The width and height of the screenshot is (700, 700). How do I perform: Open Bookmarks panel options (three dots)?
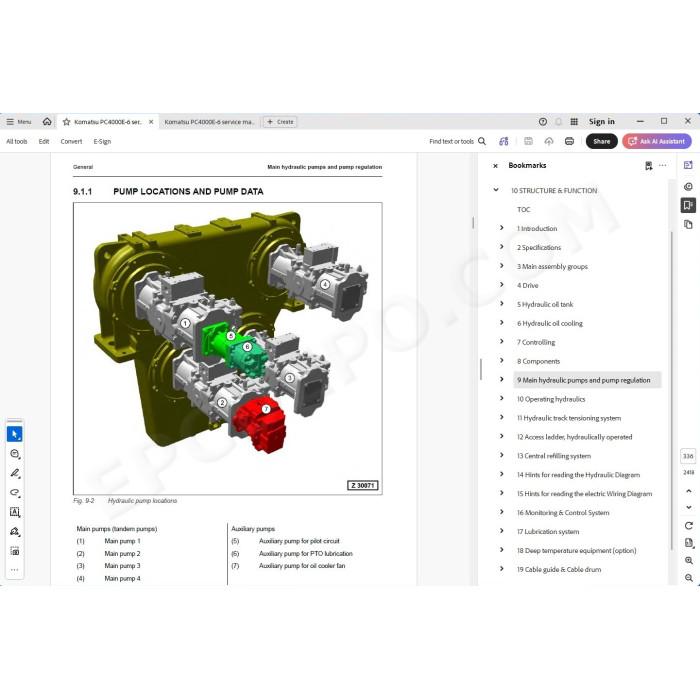tap(662, 165)
